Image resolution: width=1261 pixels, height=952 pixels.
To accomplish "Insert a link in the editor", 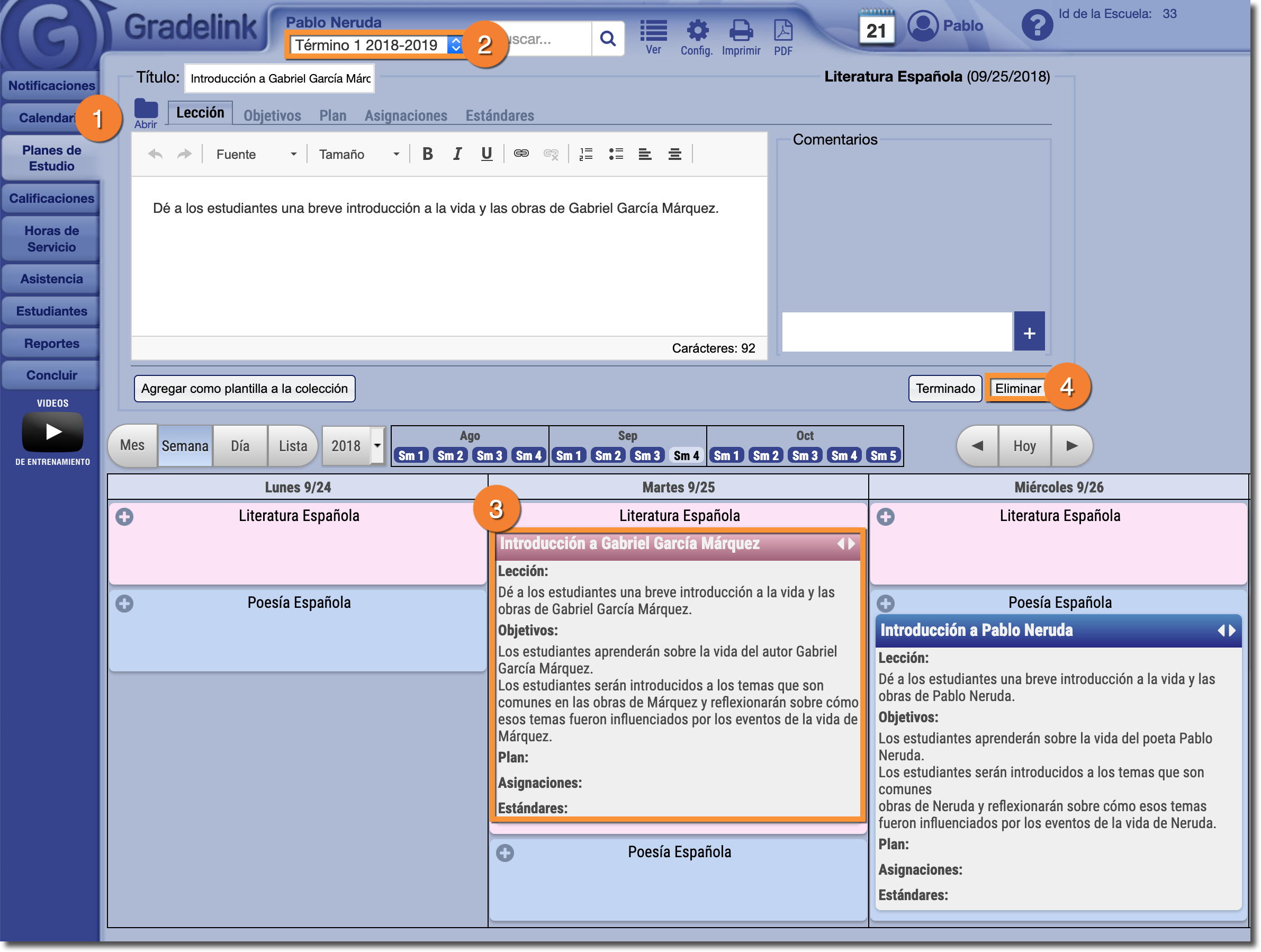I will pos(521,154).
